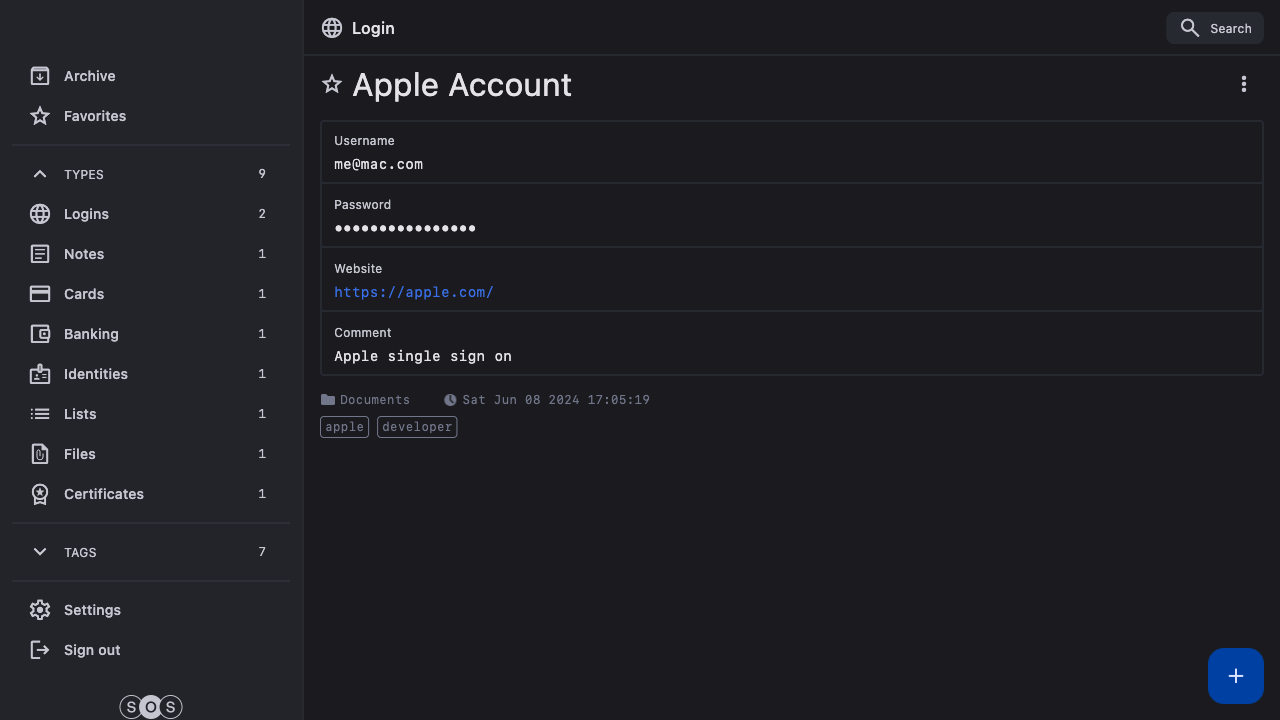Click Sign out in the sidebar
Viewport: 1280px width, 720px height.
[92, 650]
